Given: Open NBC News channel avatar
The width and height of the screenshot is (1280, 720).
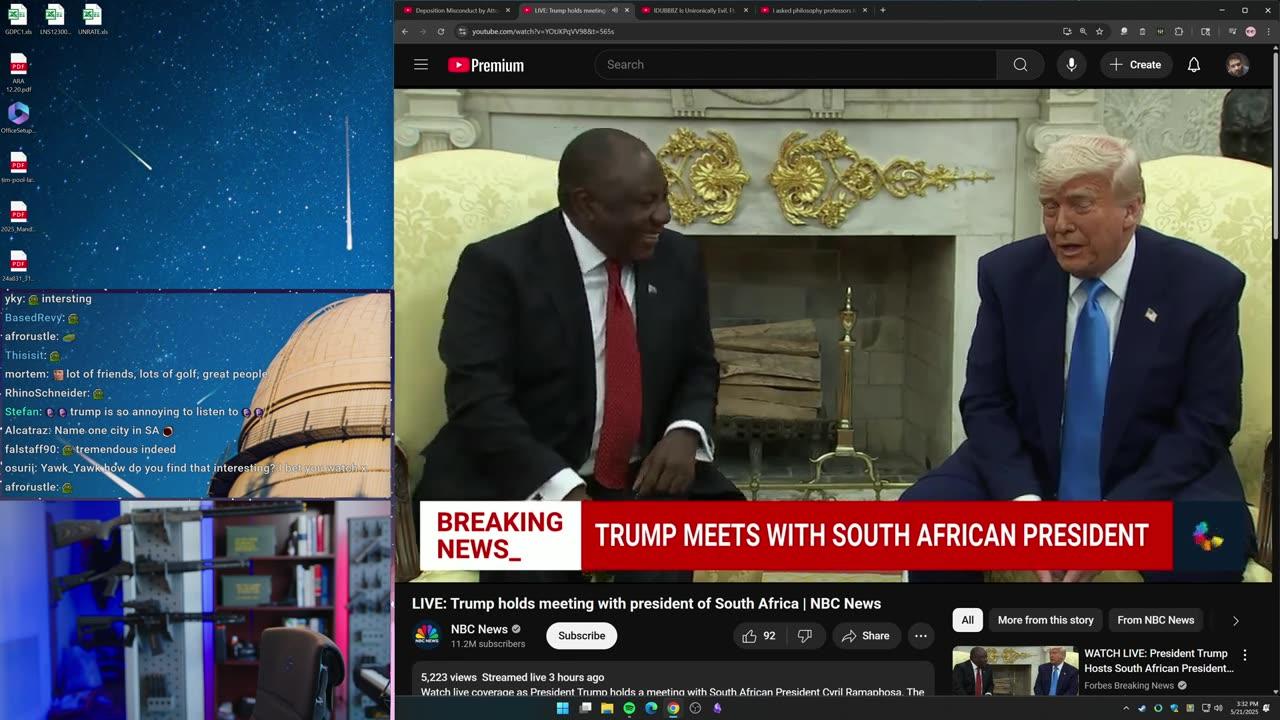Looking at the screenshot, I should (x=427, y=636).
